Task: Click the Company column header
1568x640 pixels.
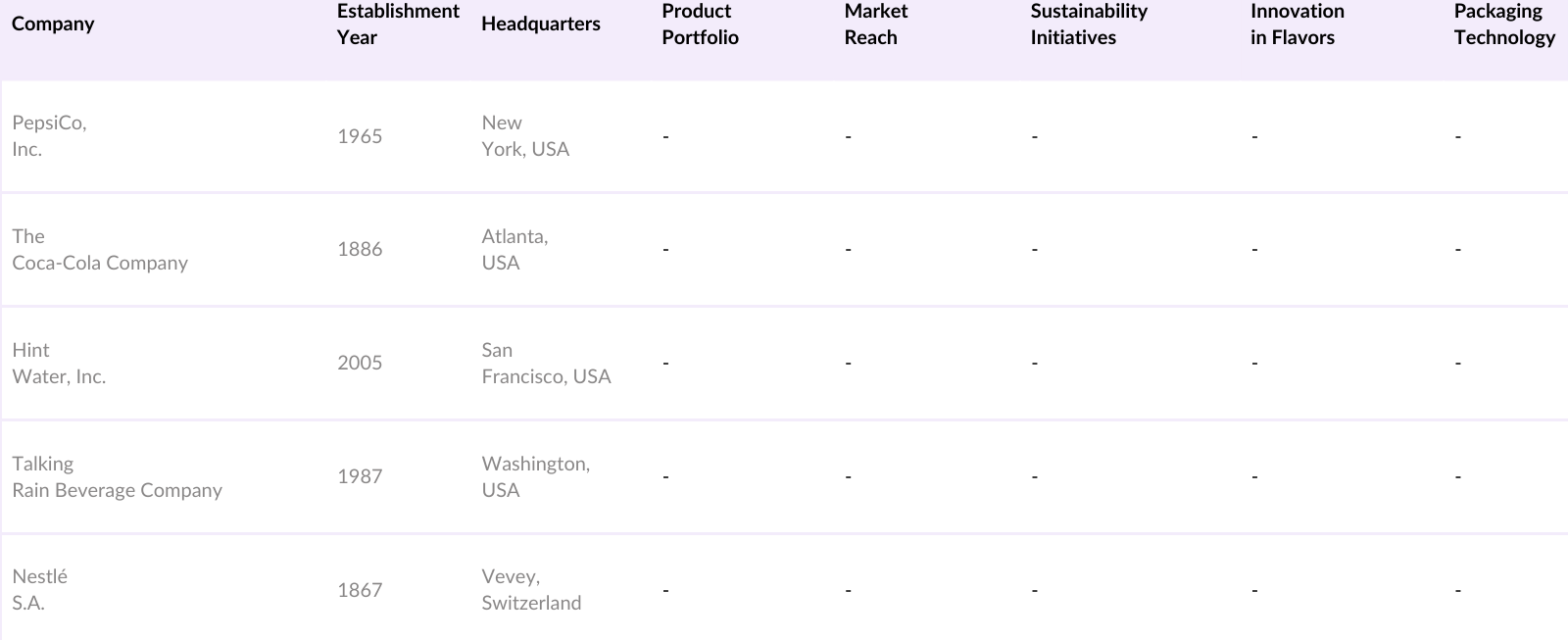Action: click(53, 24)
